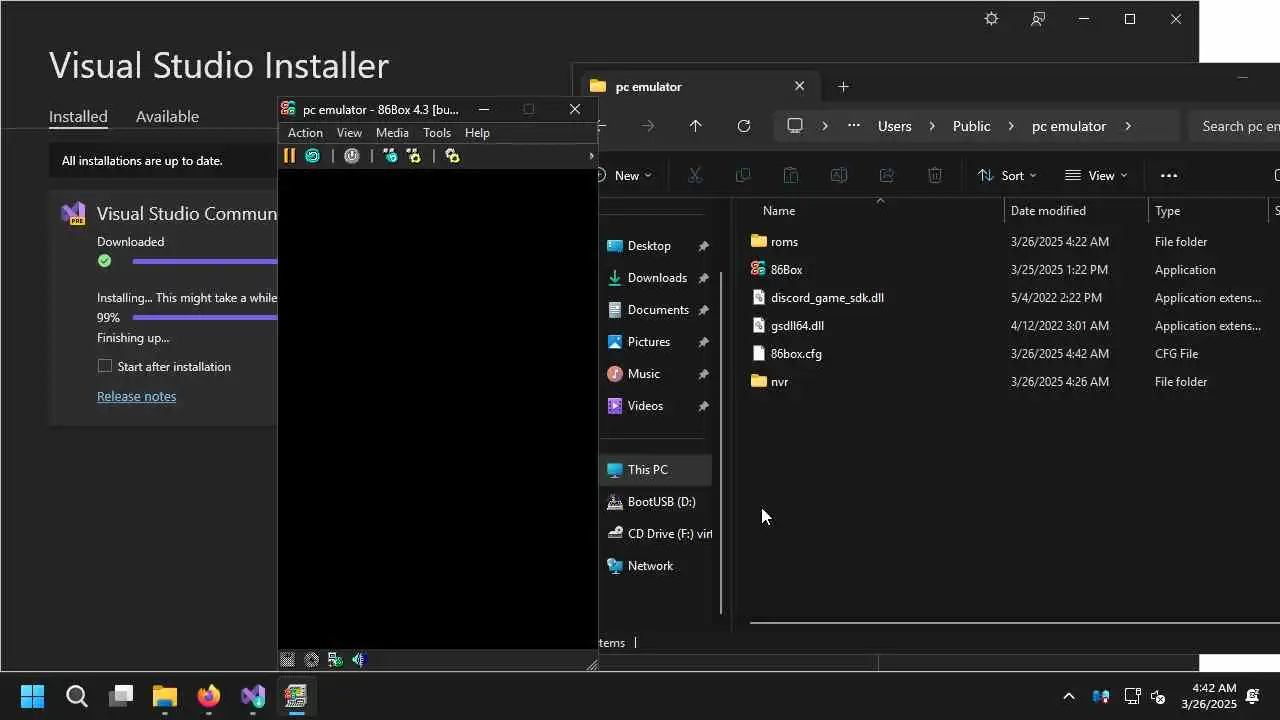The height and width of the screenshot is (720, 1280).
Task: Click the Downloaded progress bar
Action: (x=204, y=261)
